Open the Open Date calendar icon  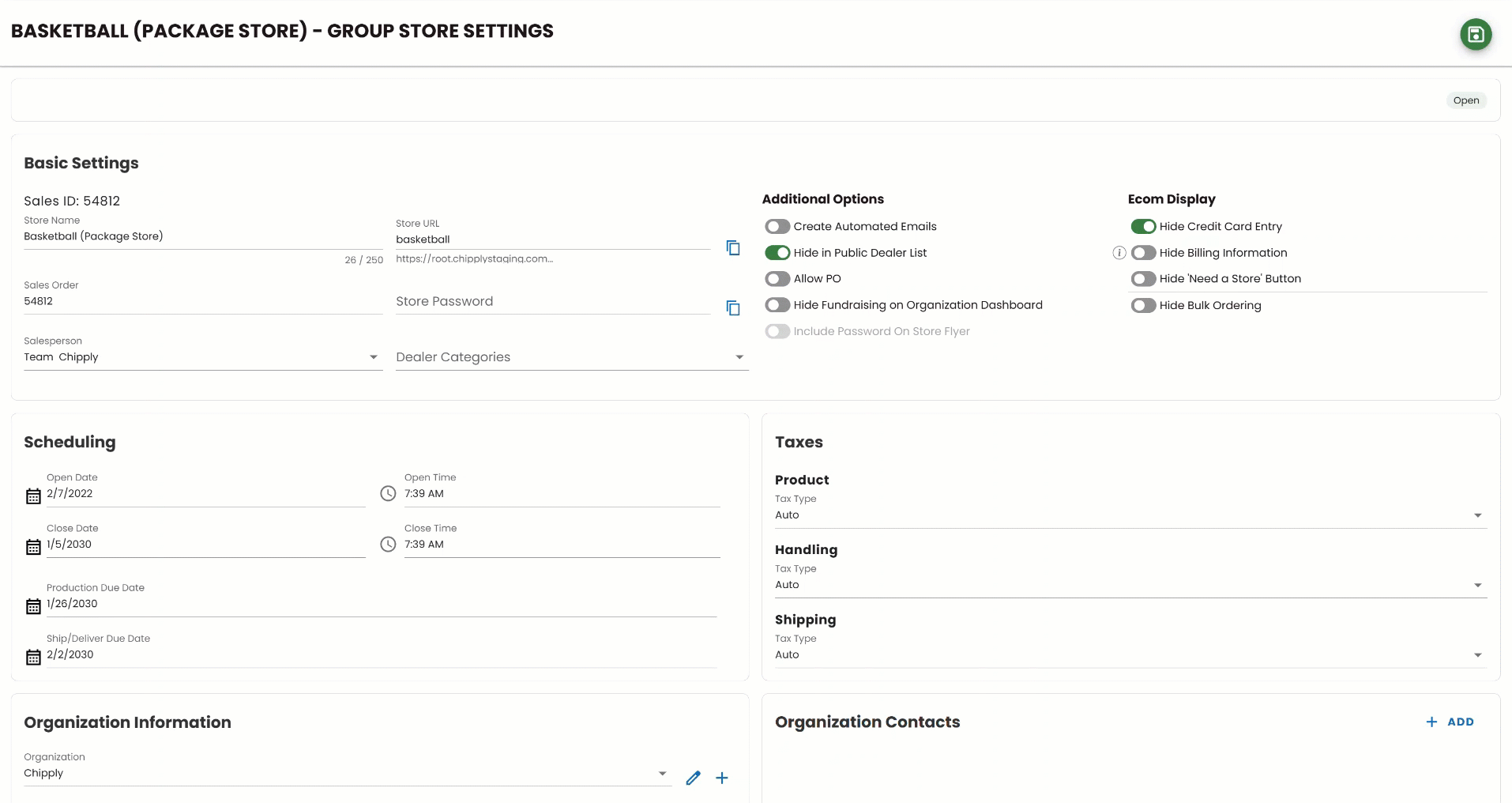click(x=33, y=496)
